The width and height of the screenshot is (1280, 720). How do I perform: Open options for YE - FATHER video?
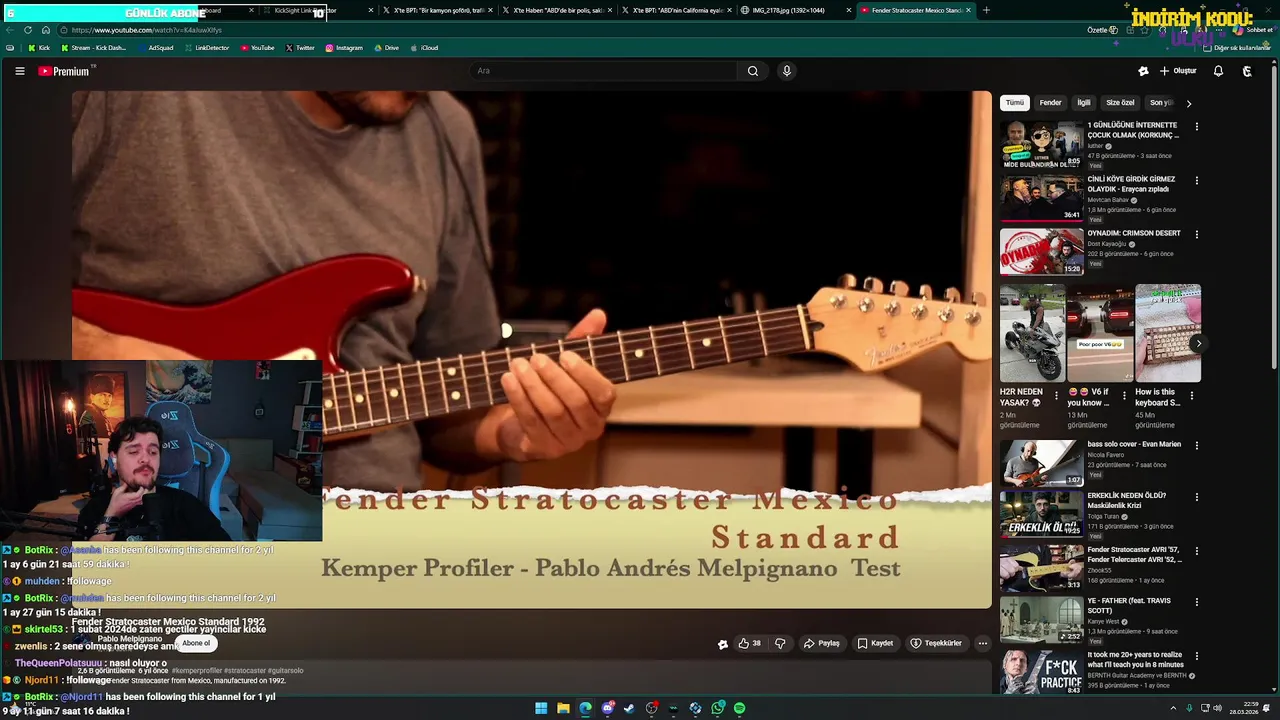(x=1196, y=604)
